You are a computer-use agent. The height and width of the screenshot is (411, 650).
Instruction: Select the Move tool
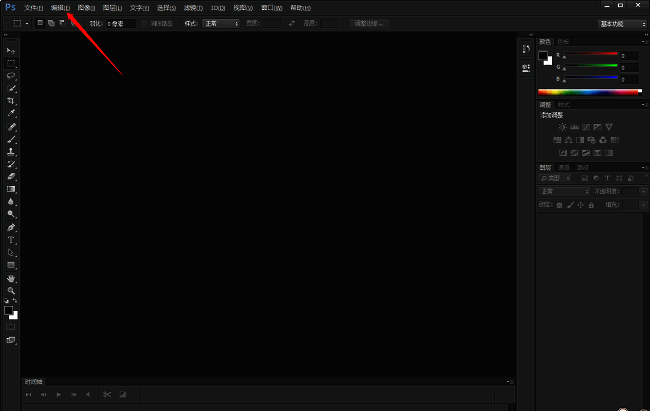point(12,50)
